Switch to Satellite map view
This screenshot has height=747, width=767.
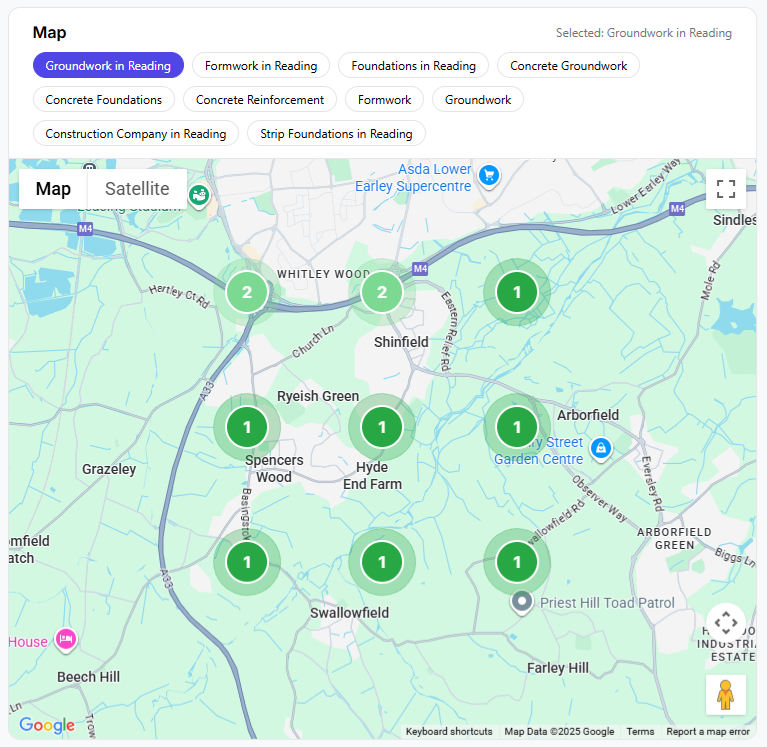(x=137, y=189)
